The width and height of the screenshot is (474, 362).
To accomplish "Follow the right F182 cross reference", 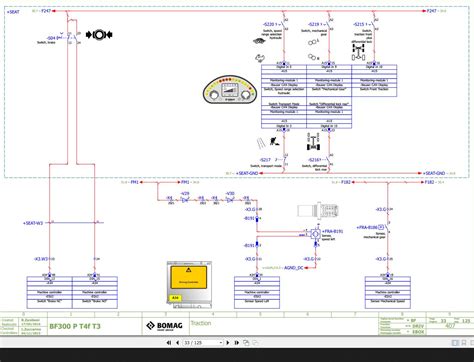I will click(x=429, y=182).
